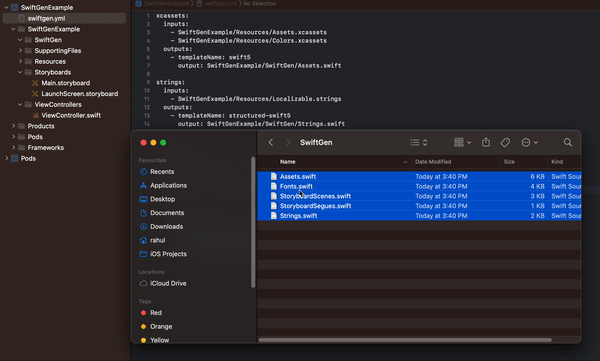Expand the SupportingFiles group
600x361 pixels.
[20, 51]
